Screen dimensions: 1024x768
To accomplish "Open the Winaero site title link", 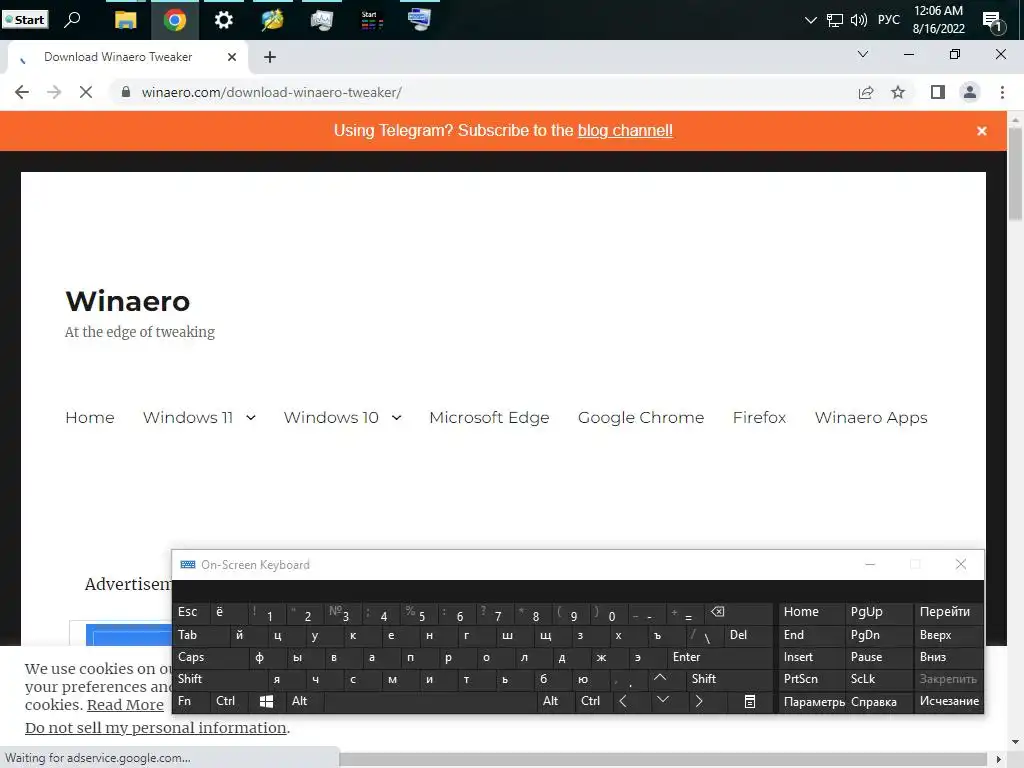I will (x=127, y=301).
